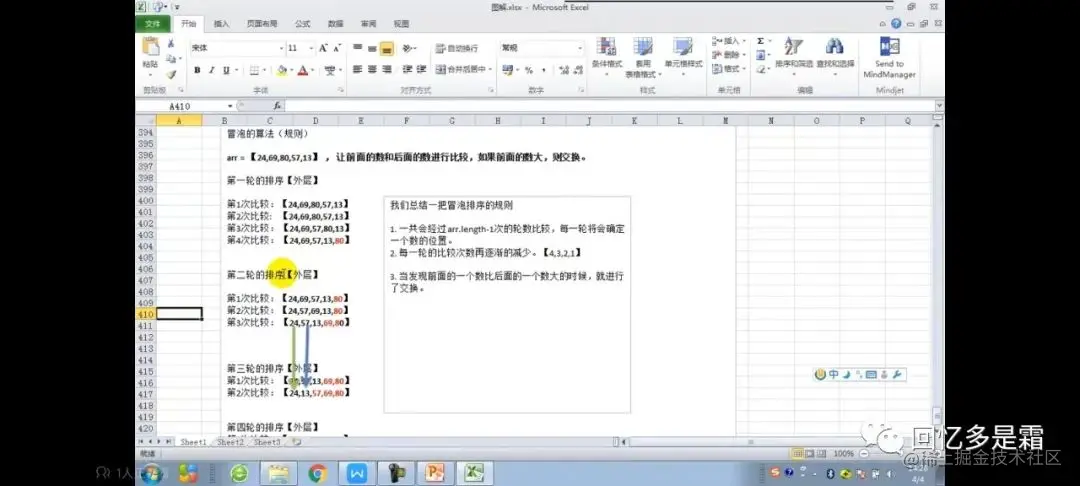Open PowerPoint from the taskbar
This screenshot has height=486, width=1080.
[x=435, y=474]
